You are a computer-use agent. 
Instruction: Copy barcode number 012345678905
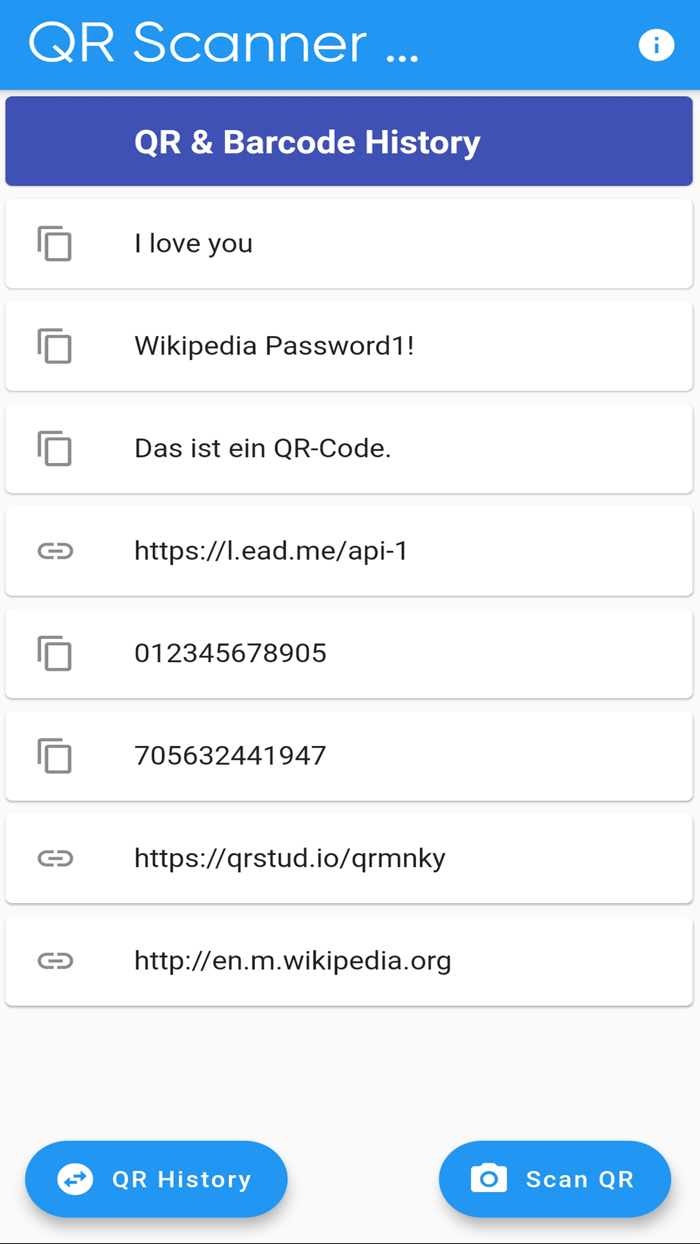coord(57,654)
